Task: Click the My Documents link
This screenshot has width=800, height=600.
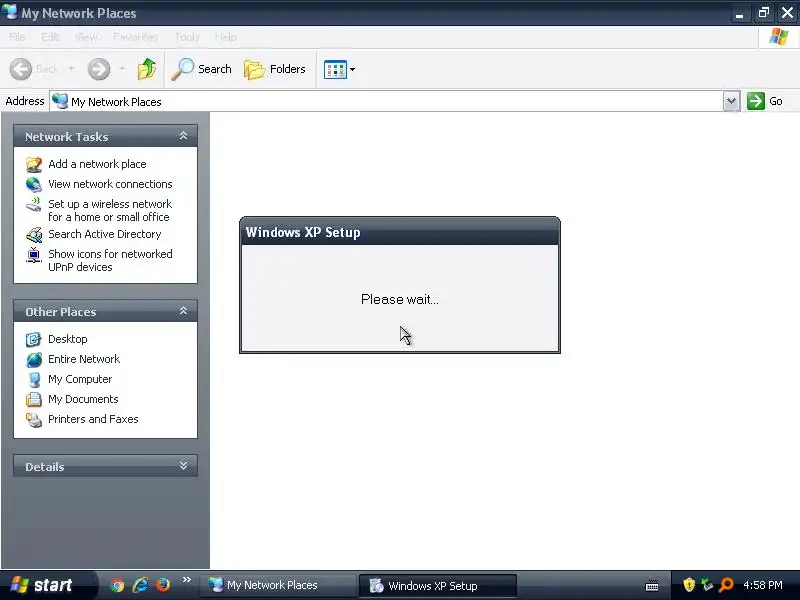Action: [83, 399]
